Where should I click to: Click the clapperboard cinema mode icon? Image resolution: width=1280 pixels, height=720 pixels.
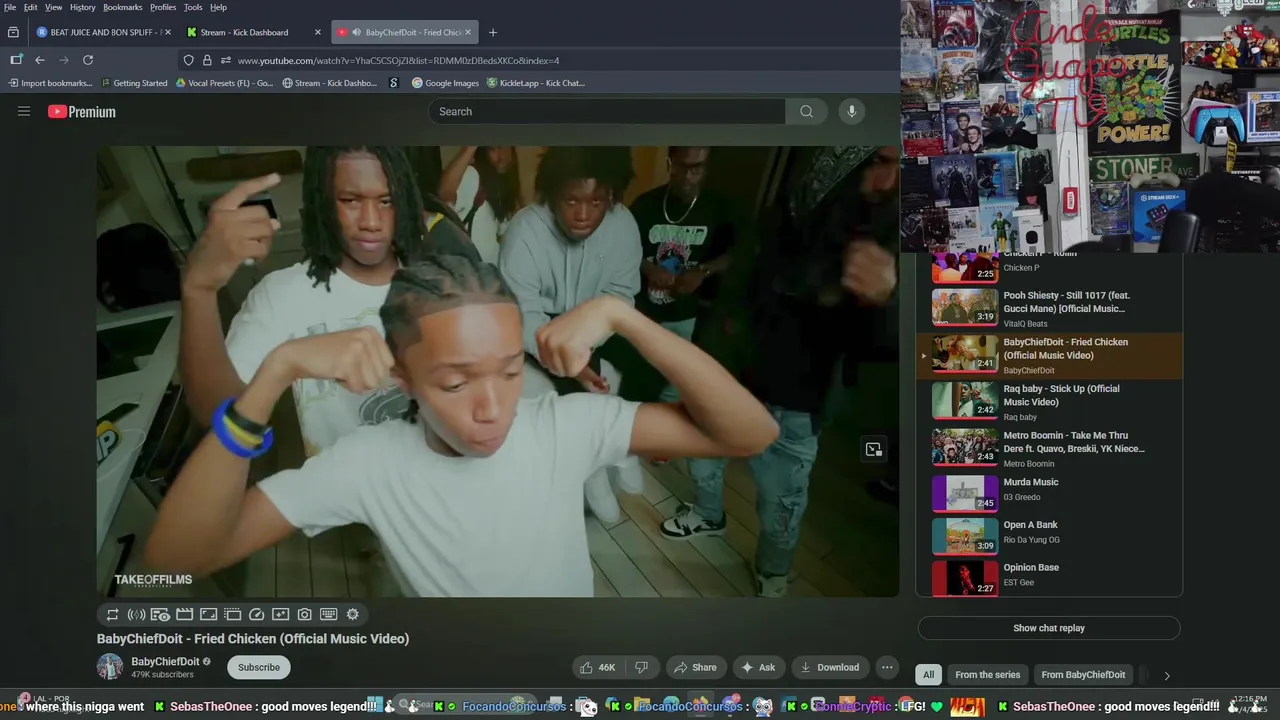tap(184, 615)
